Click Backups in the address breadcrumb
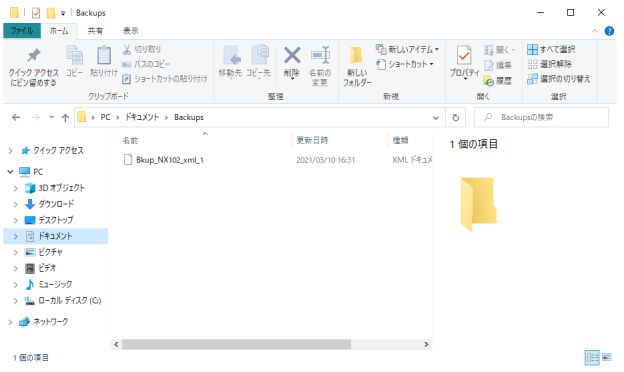 pos(189,117)
